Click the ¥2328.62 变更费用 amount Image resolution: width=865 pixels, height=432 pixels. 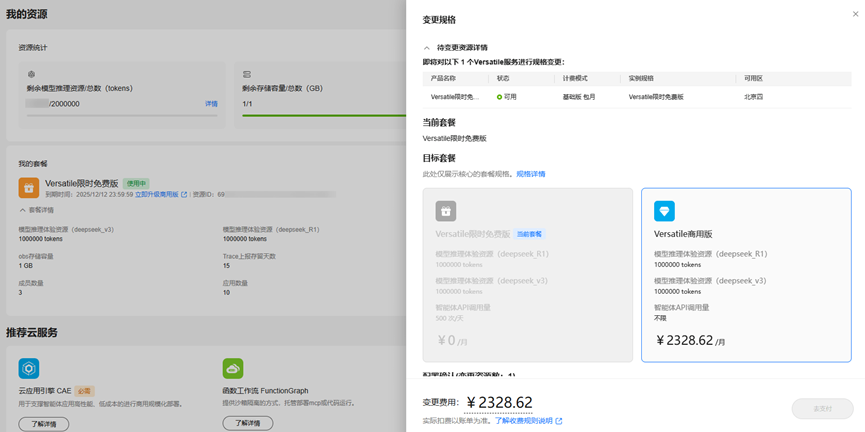499,403
